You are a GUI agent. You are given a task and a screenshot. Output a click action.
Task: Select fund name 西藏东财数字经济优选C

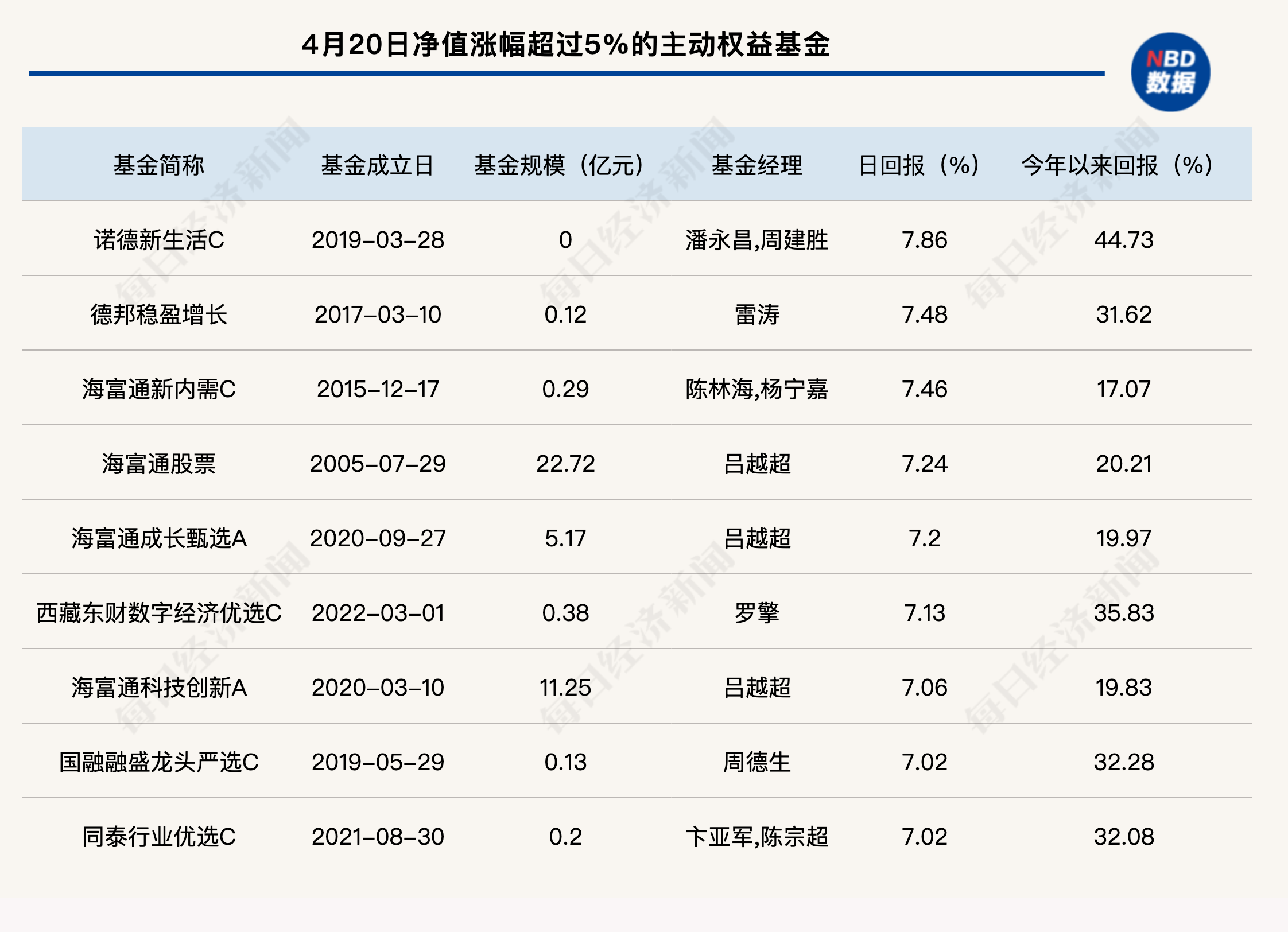159,613
